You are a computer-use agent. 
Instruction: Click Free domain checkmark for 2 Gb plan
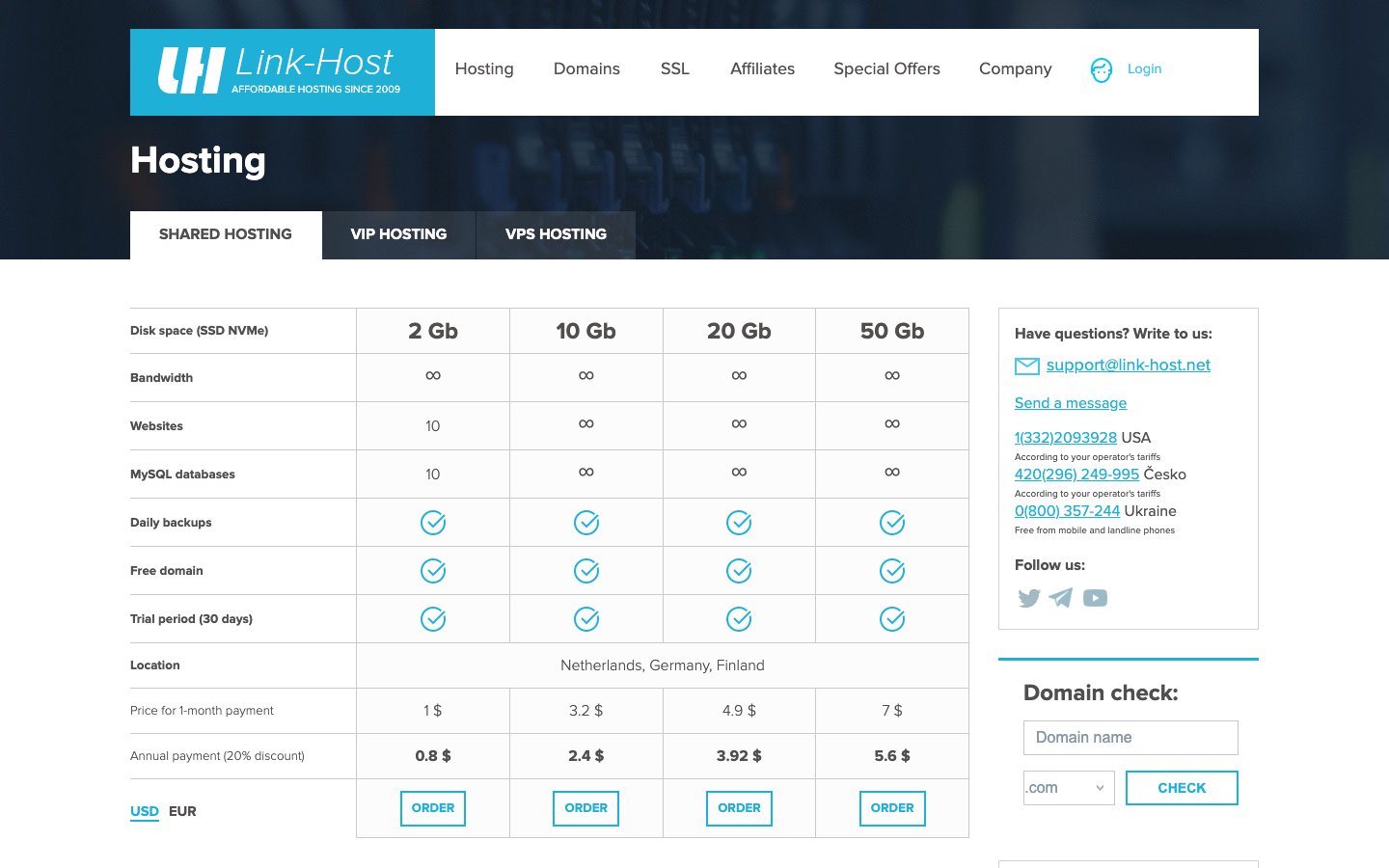(433, 571)
